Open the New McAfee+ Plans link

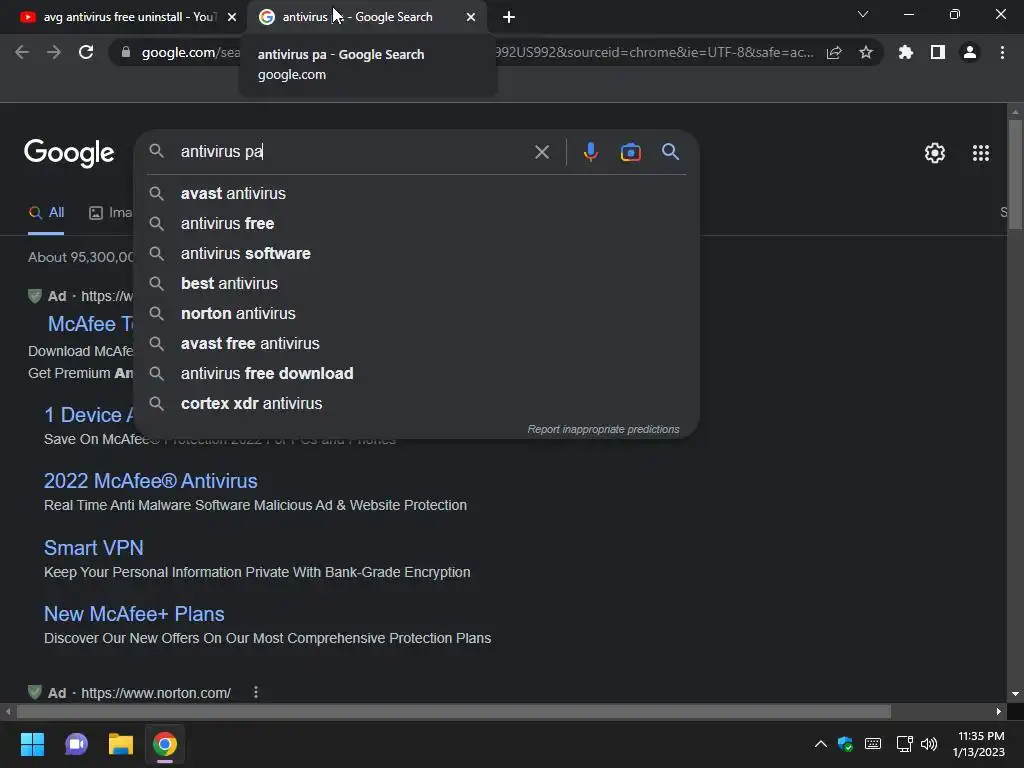pyautogui.click(x=134, y=614)
